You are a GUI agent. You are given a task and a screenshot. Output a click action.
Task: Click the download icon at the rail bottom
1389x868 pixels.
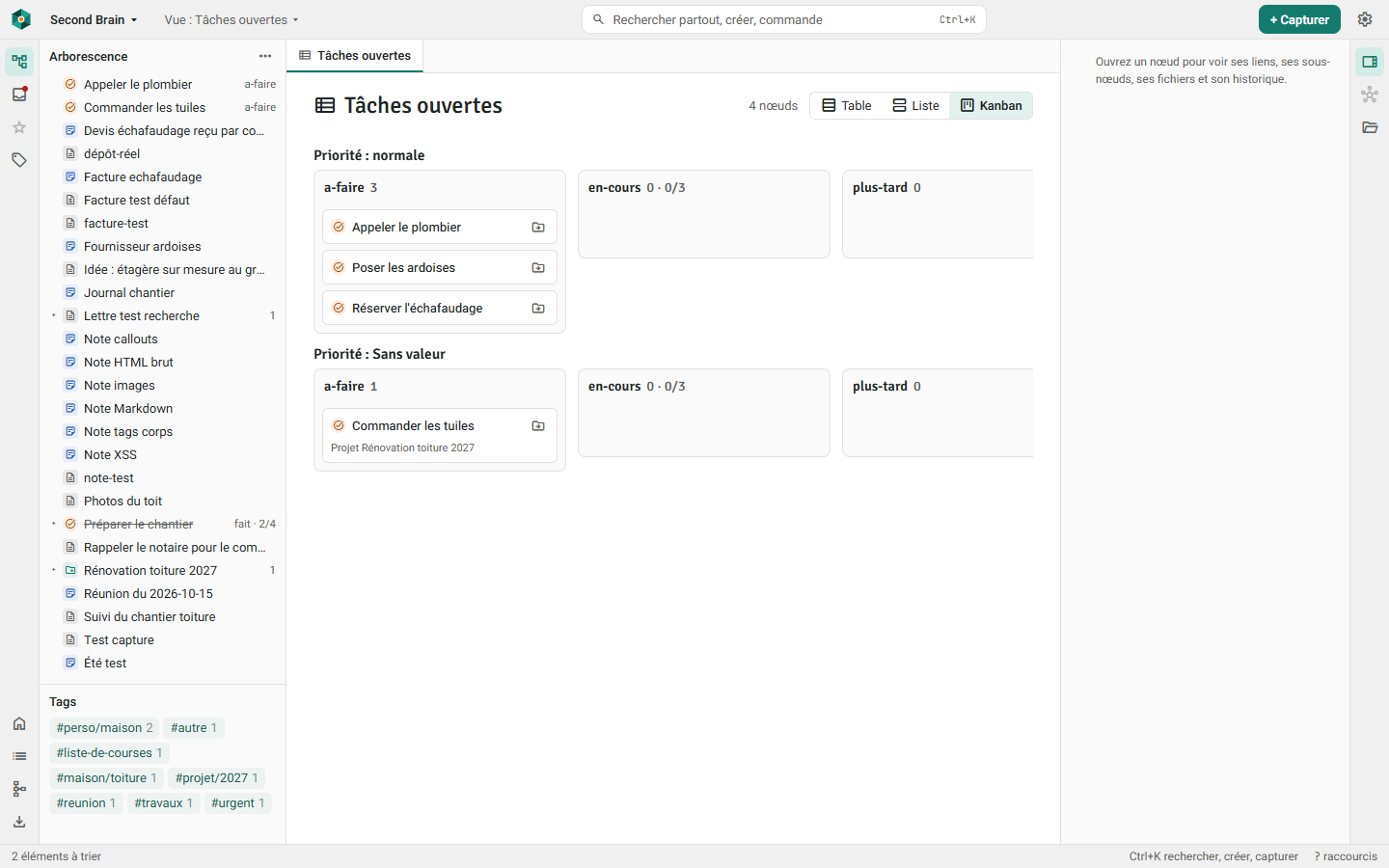point(19,822)
